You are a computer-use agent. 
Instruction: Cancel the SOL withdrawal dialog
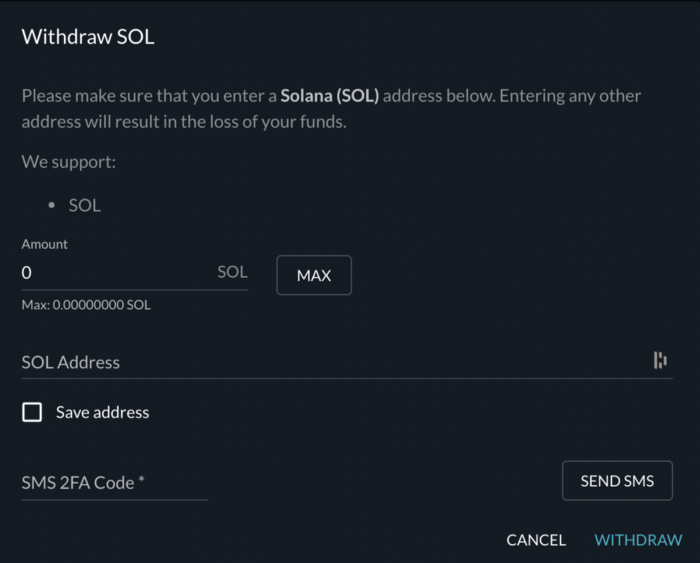point(536,540)
